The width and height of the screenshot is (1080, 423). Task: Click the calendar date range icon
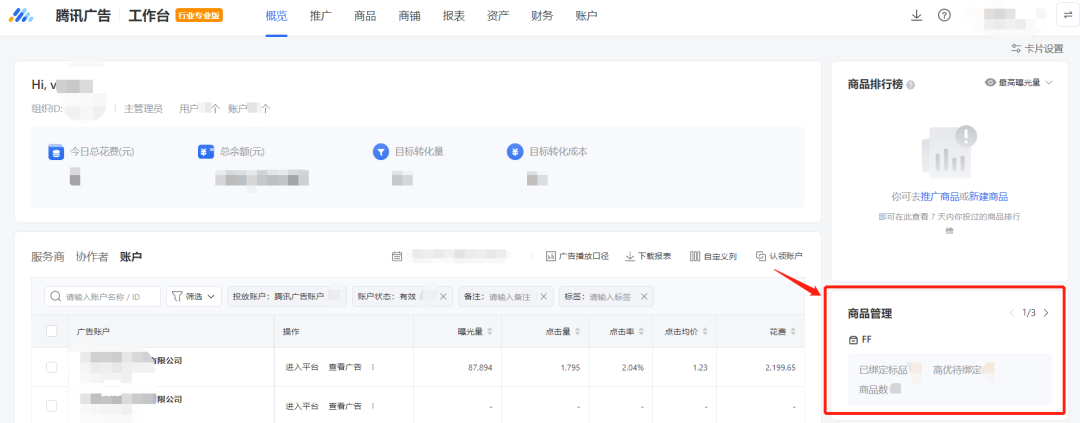(397, 256)
